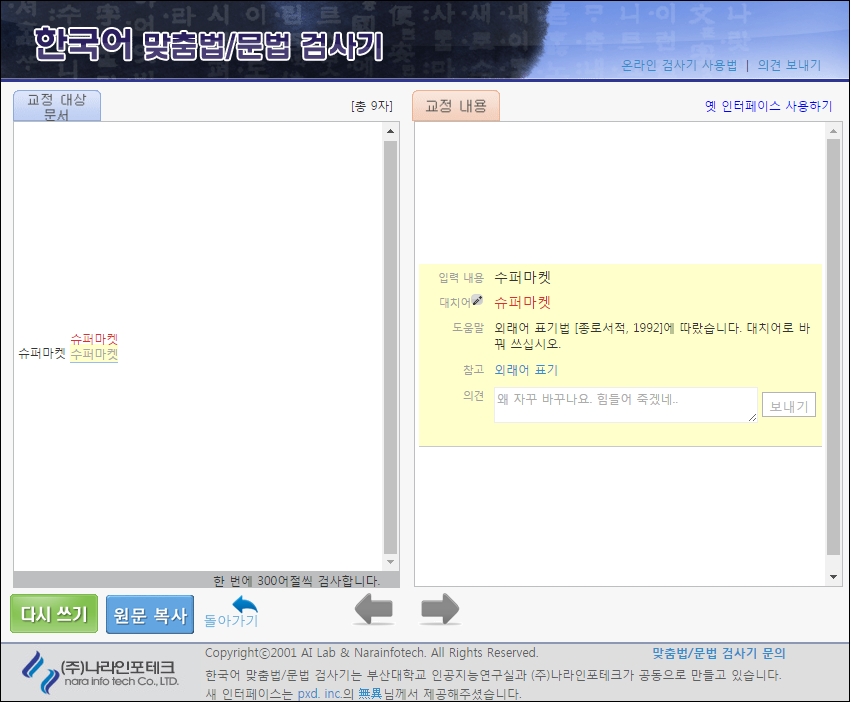Click the underlined 수퍼마켓 word in the document
Screen dimensions: 851x703
click(x=94, y=354)
